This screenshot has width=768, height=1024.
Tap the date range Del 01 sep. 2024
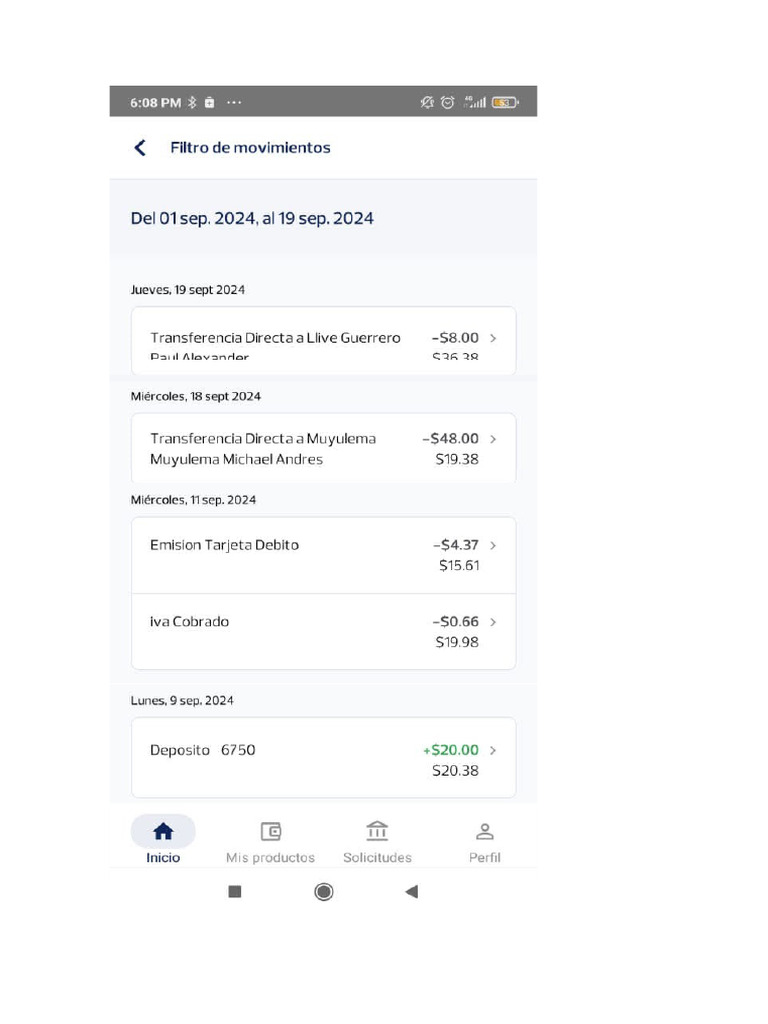pos(252,218)
